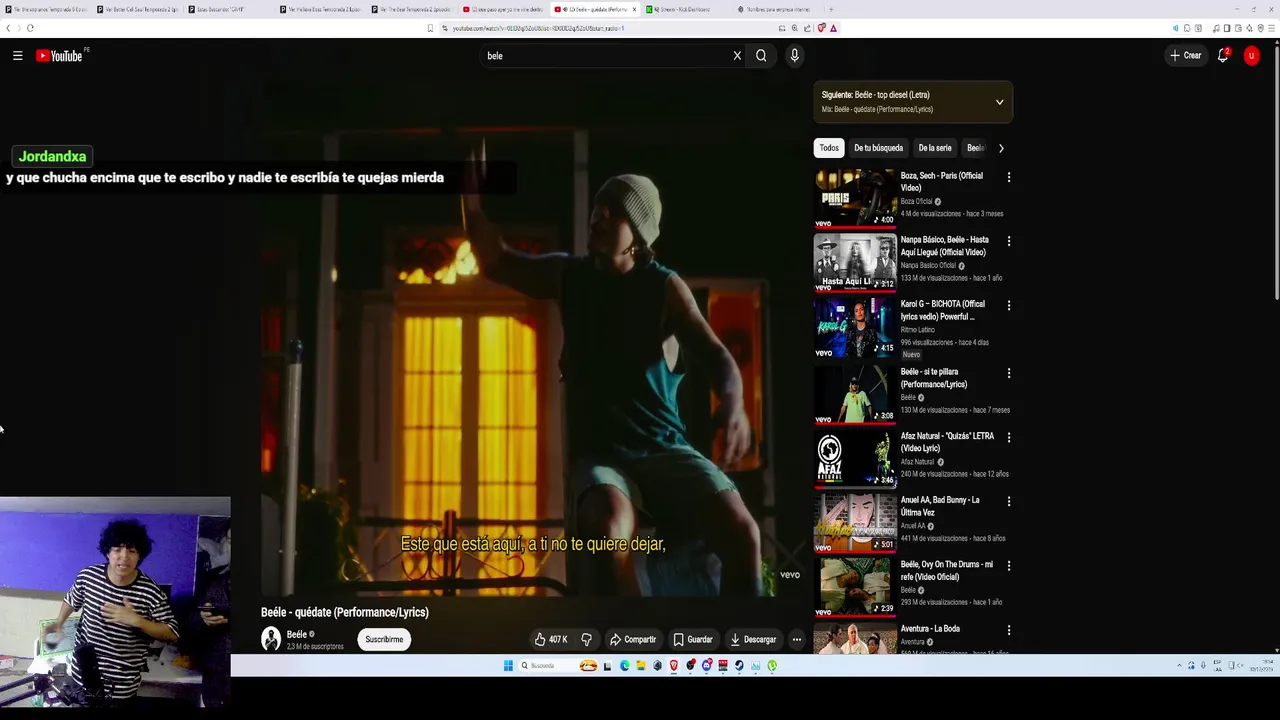This screenshot has height=720, width=1280.
Task: Go back with browser back arrow
Action: pyautogui.click(x=9, y=28)
